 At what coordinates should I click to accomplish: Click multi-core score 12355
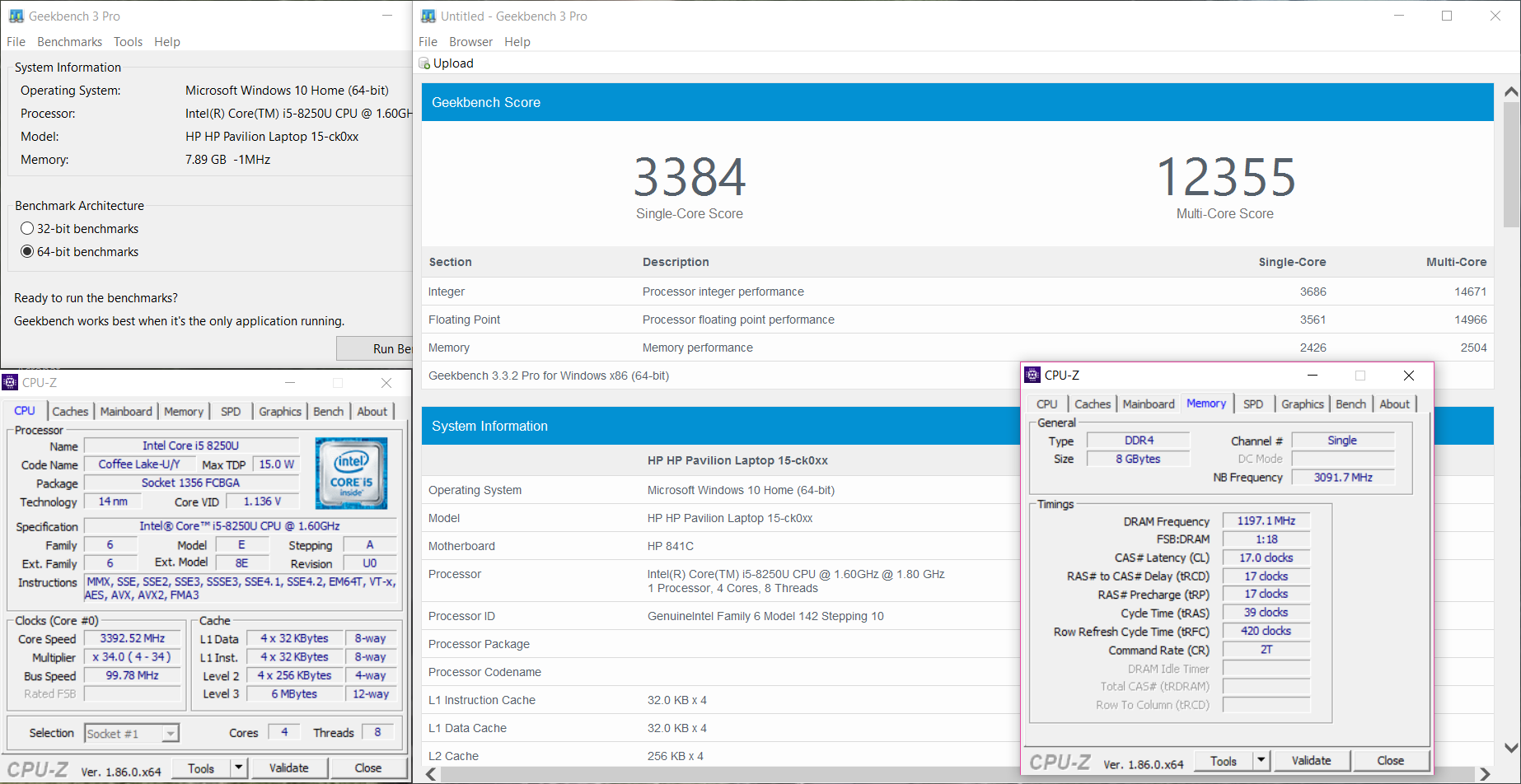[x=1225, y=177]
